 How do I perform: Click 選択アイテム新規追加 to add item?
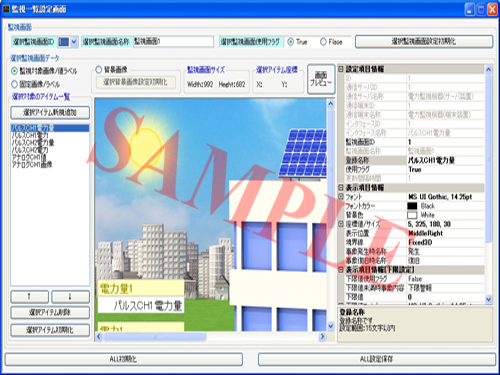click(50, 112)
